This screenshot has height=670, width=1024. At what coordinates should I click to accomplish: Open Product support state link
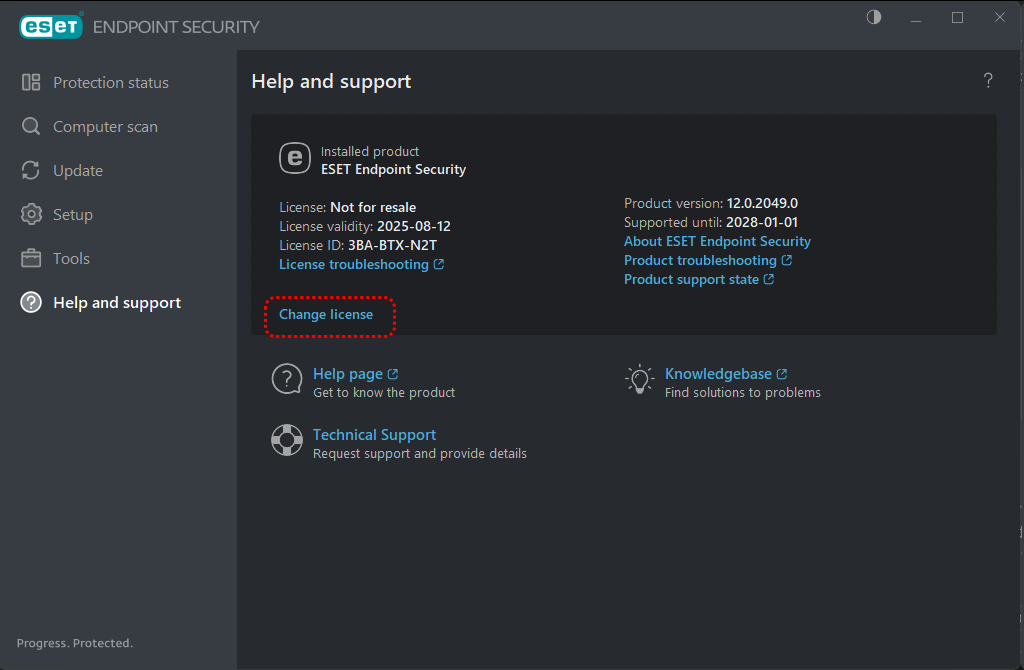click(x=691, y=280)
